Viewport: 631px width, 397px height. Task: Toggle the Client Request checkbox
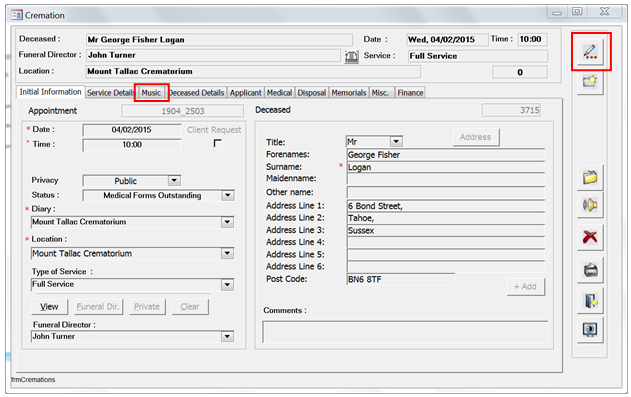[217, 143]
